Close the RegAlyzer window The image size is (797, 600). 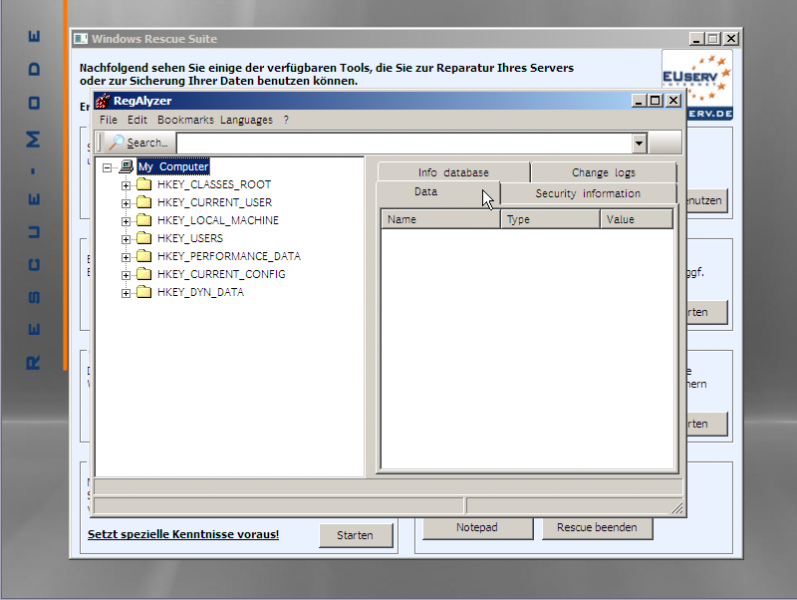tap(673, 101)
